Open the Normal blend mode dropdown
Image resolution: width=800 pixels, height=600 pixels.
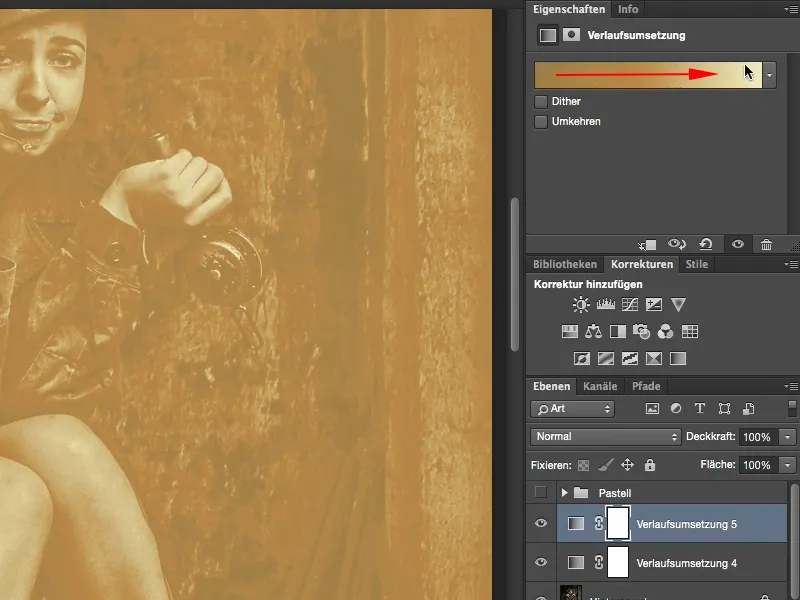pos(605,436)
